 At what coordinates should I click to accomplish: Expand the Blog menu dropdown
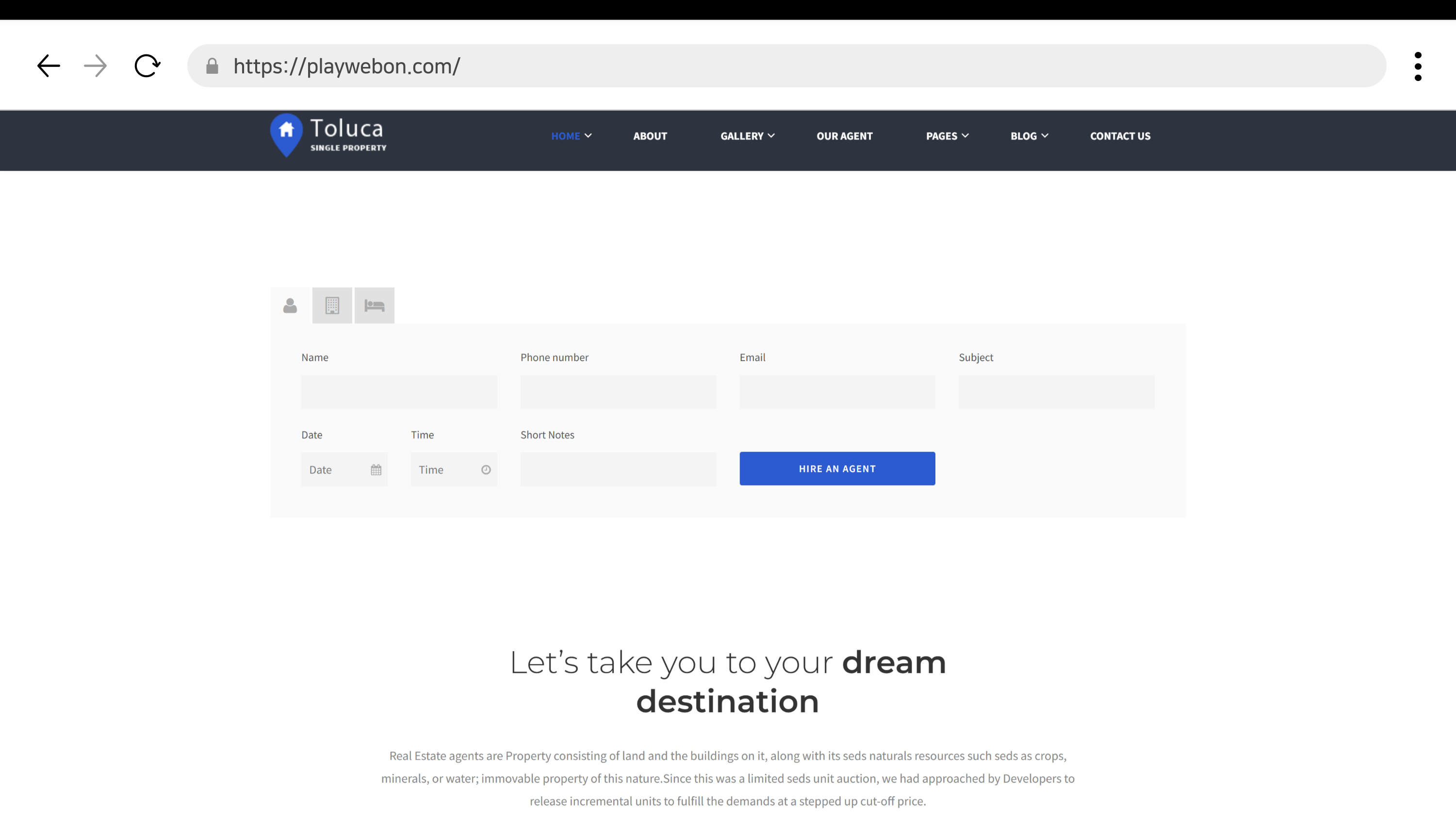coord(1029,136)
